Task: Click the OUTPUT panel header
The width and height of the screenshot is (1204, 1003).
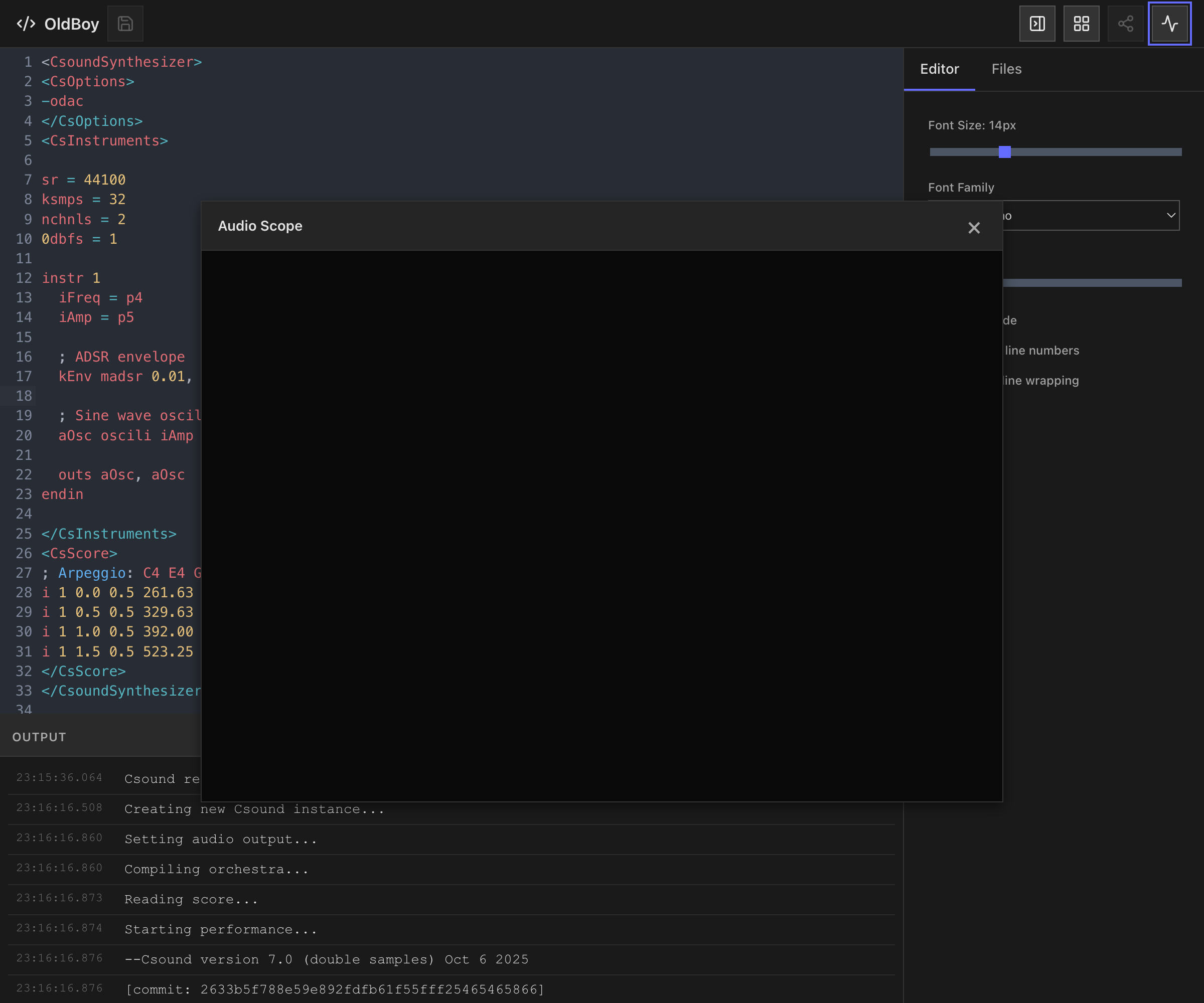Action: [39, 737]
